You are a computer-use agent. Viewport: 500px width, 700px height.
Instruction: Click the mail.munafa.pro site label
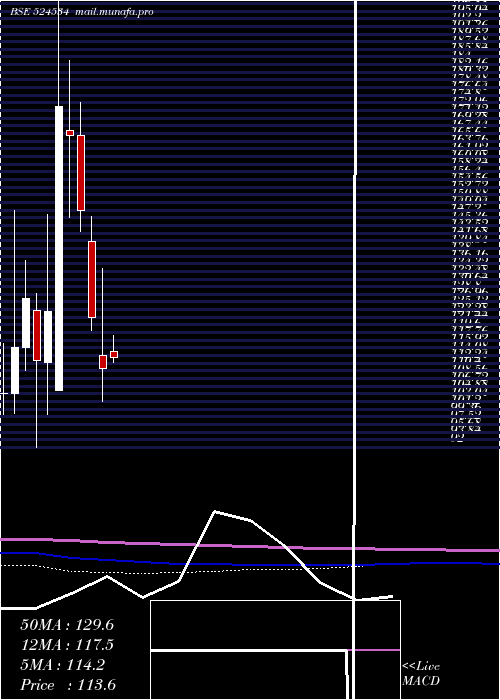(x=114, y=12)
